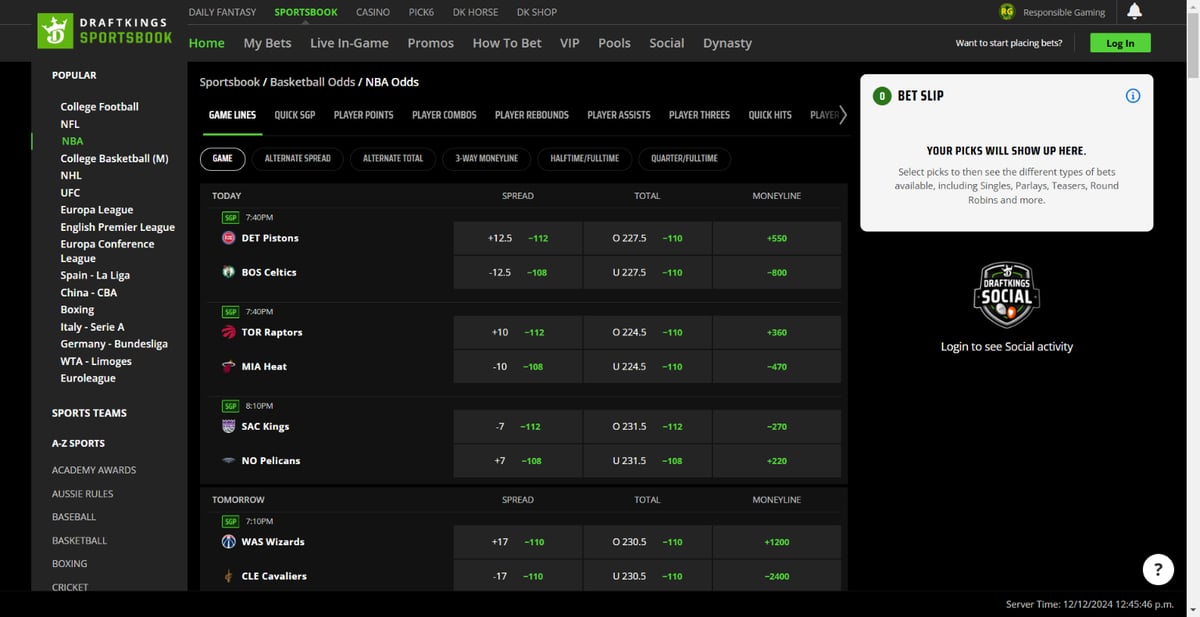
Task: Select the Player Assists tab
Action: click(619, 115)
